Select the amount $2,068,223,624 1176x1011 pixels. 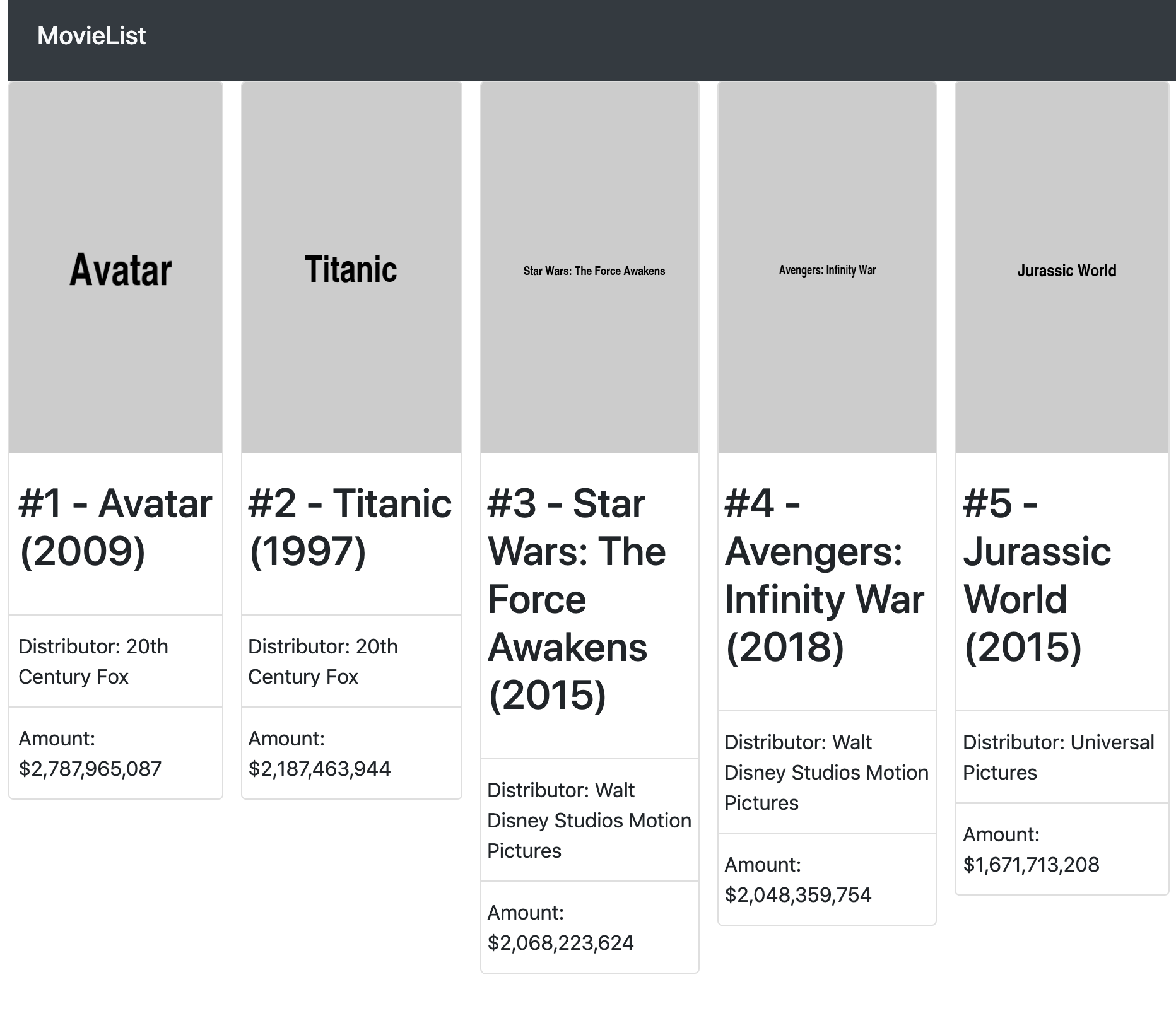(560, 943)
